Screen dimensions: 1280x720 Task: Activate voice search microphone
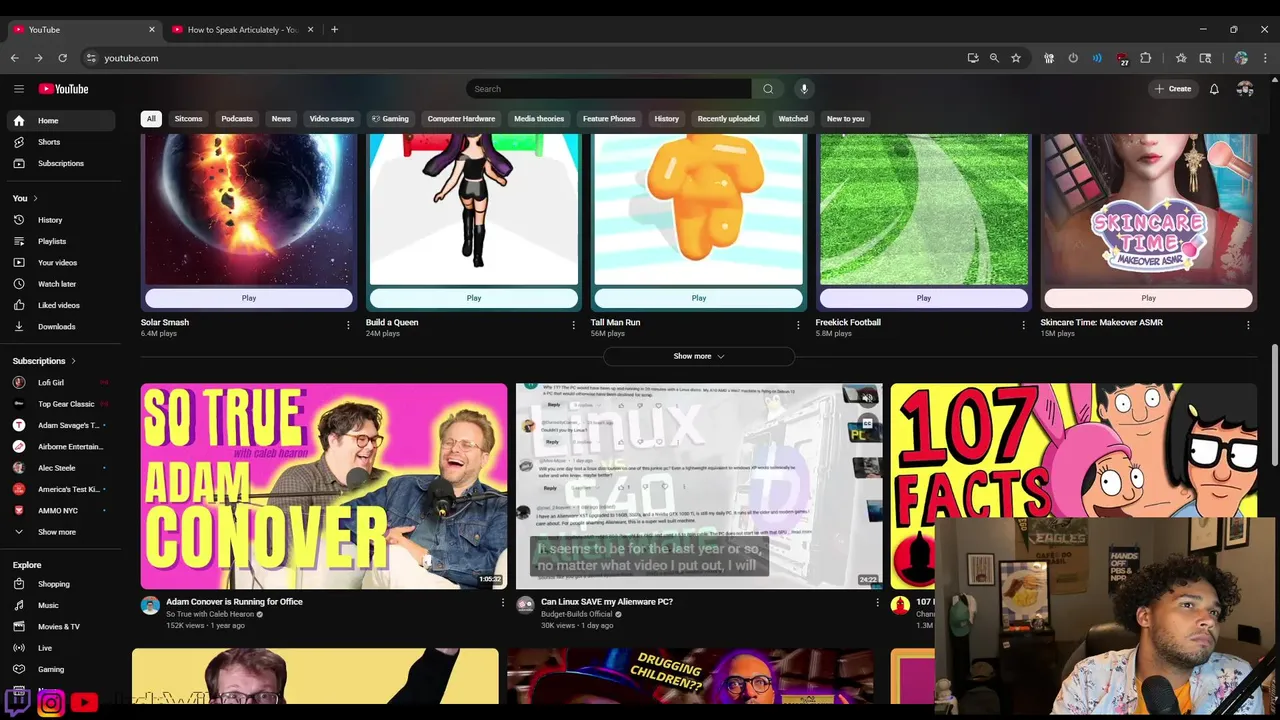point(804,89)
